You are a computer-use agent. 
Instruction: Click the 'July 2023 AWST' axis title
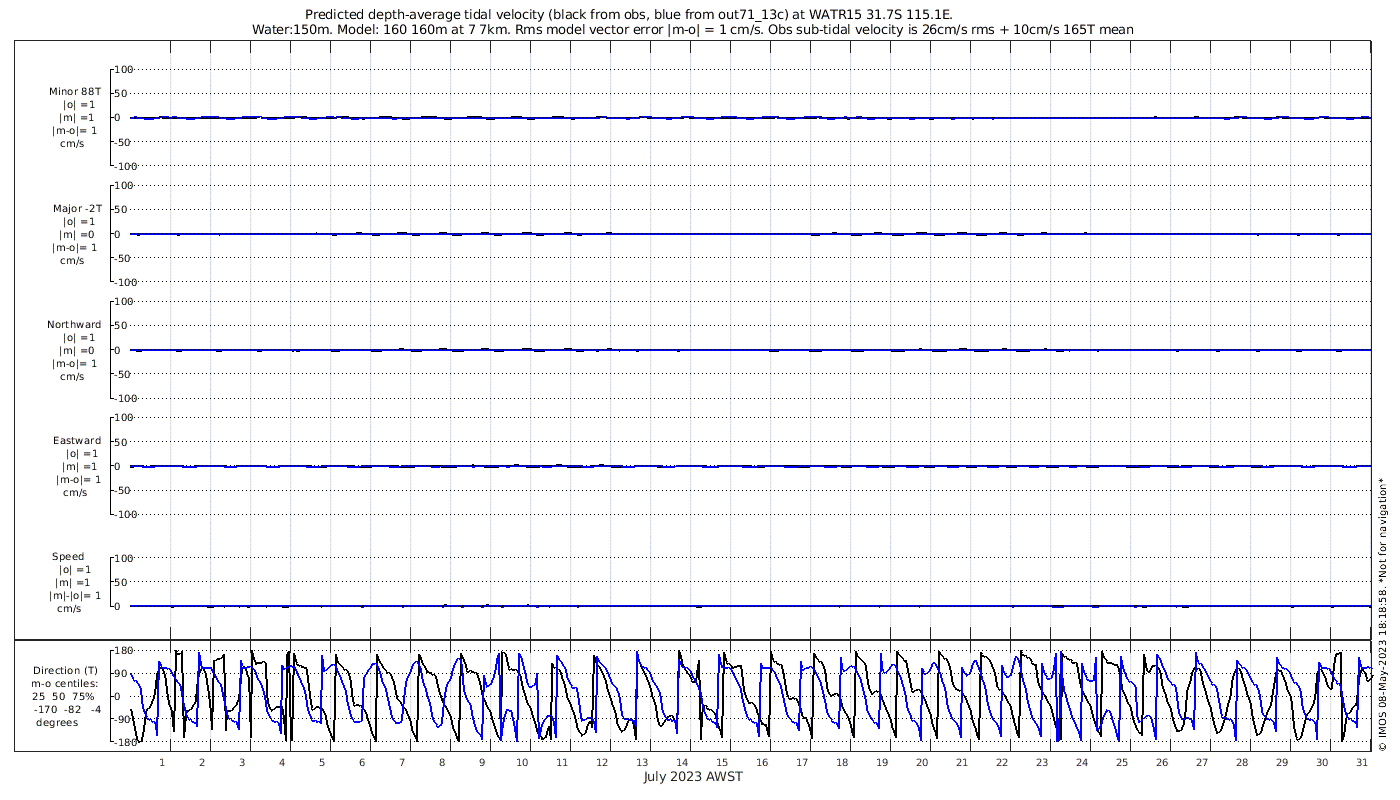click(693, 777)
